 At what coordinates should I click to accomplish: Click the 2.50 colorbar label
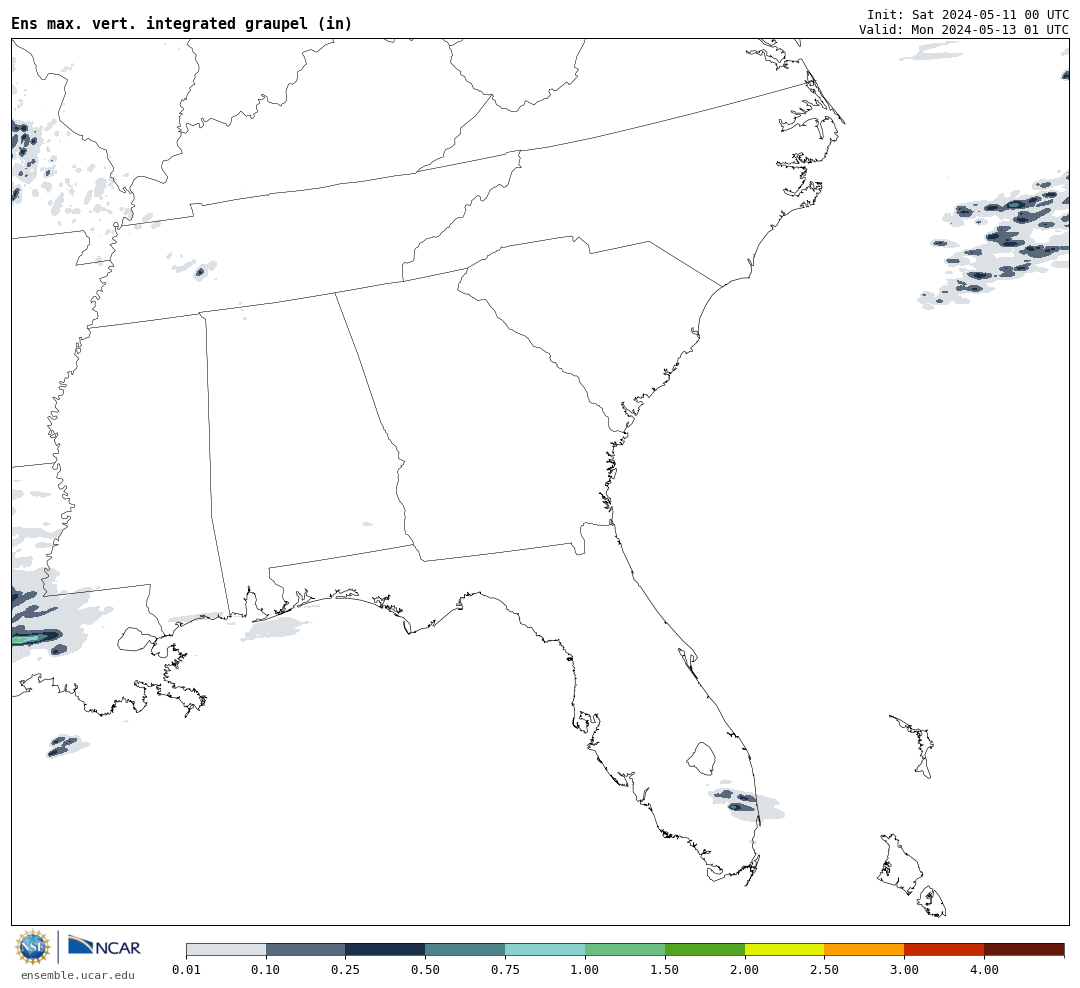824,970
